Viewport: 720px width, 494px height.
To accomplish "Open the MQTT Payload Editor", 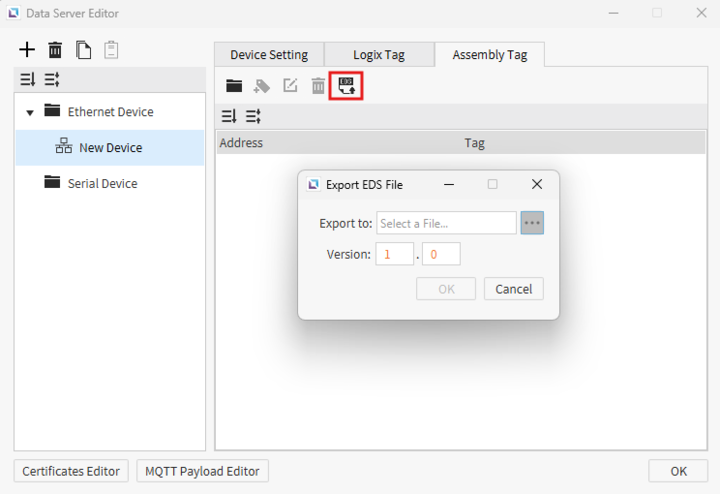I will point(202,471).
